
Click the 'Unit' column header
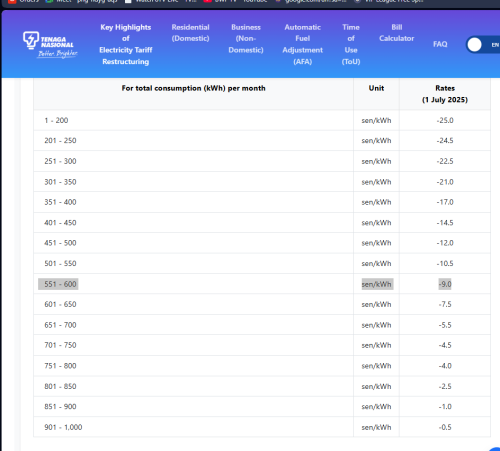[x=376, y=88]
